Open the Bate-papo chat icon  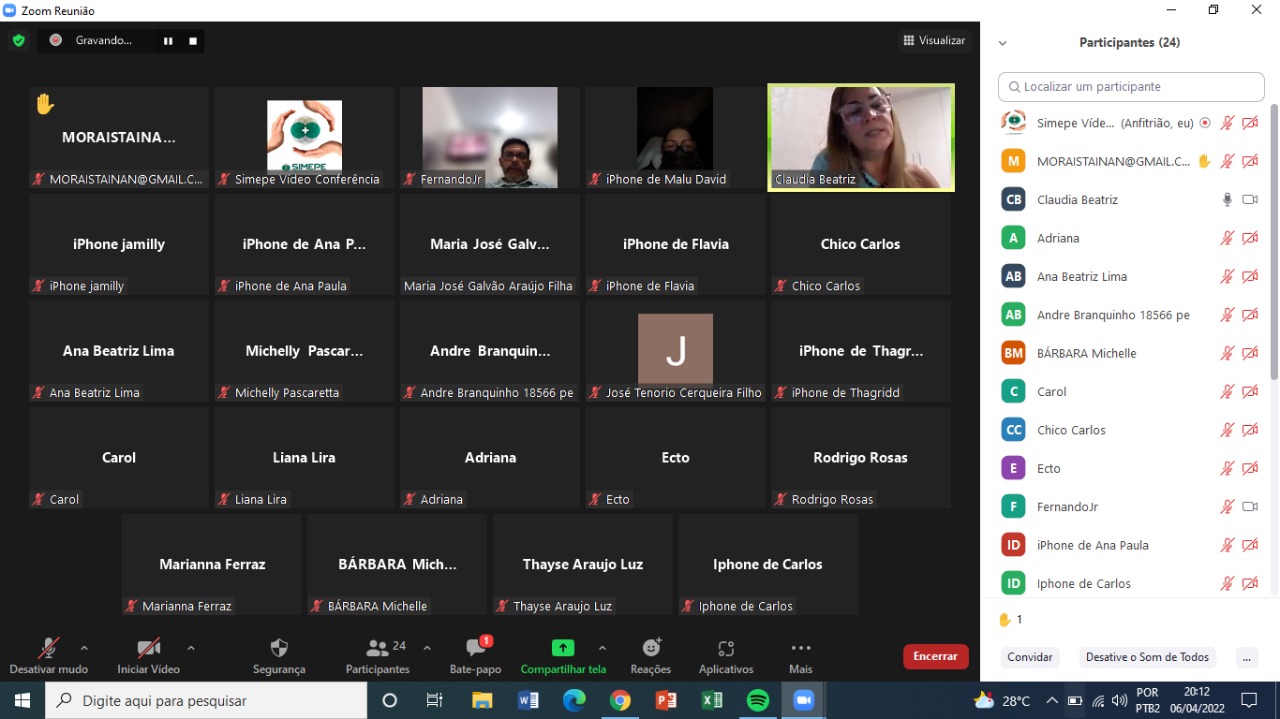point(476,649)
